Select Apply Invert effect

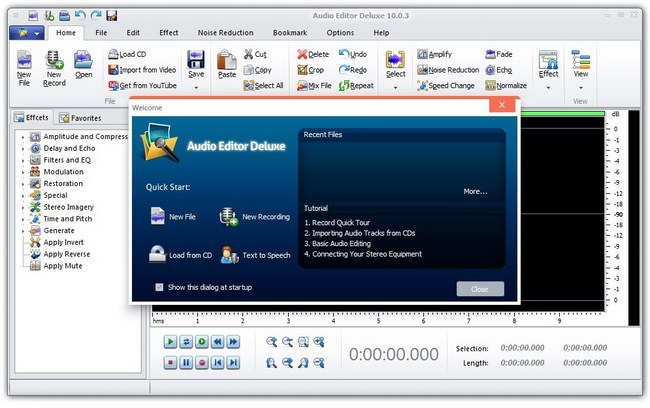63,242
